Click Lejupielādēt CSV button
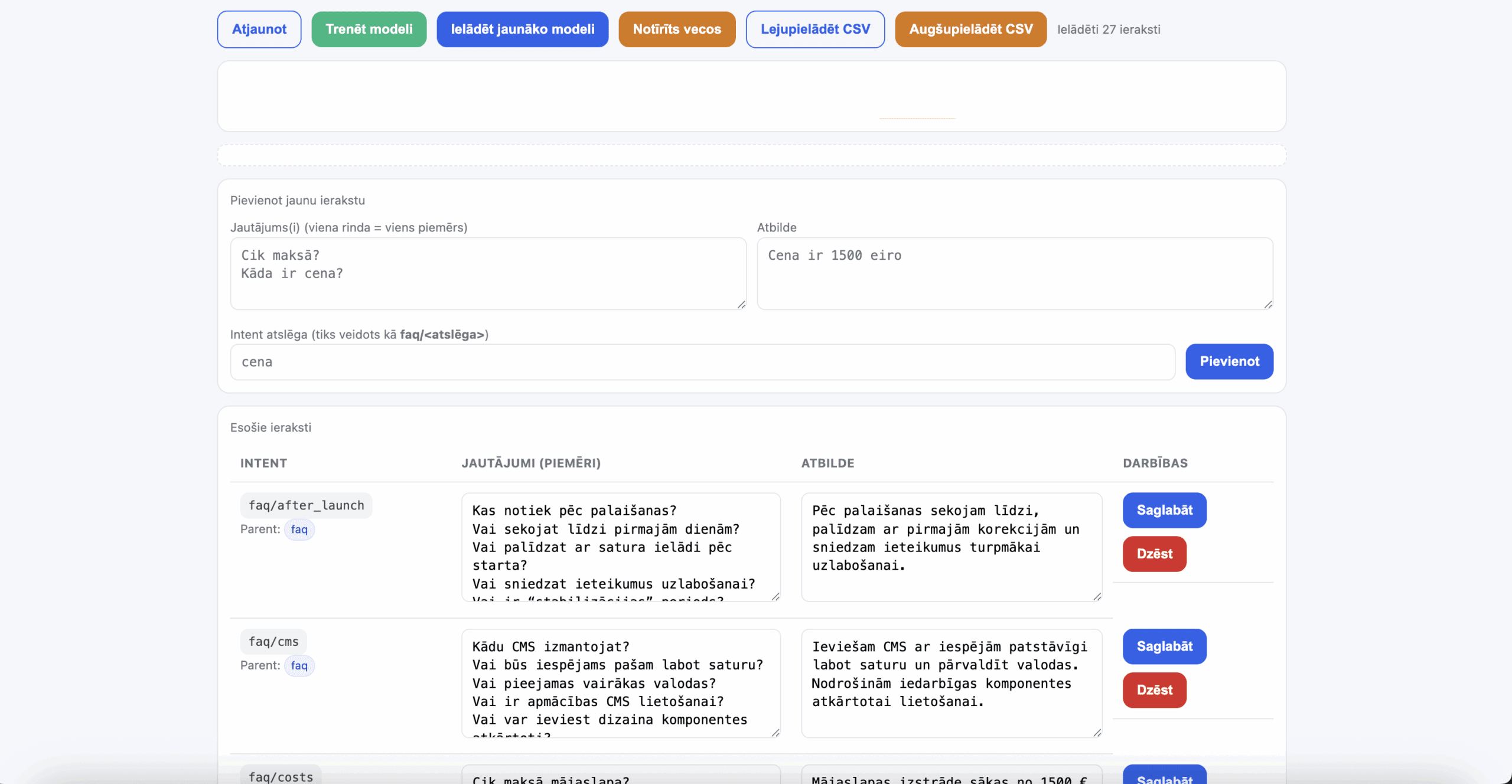 click(x=814, y=29)
